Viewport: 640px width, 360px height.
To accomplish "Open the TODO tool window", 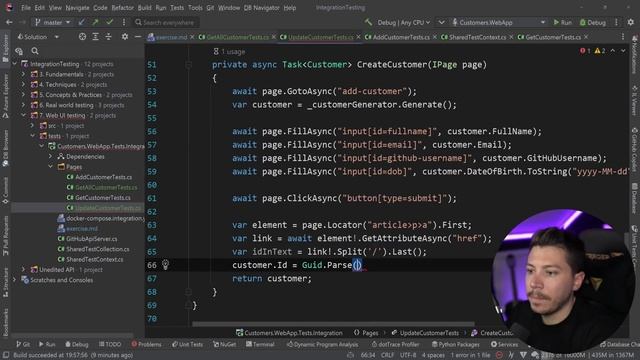I will click(110, 344).
